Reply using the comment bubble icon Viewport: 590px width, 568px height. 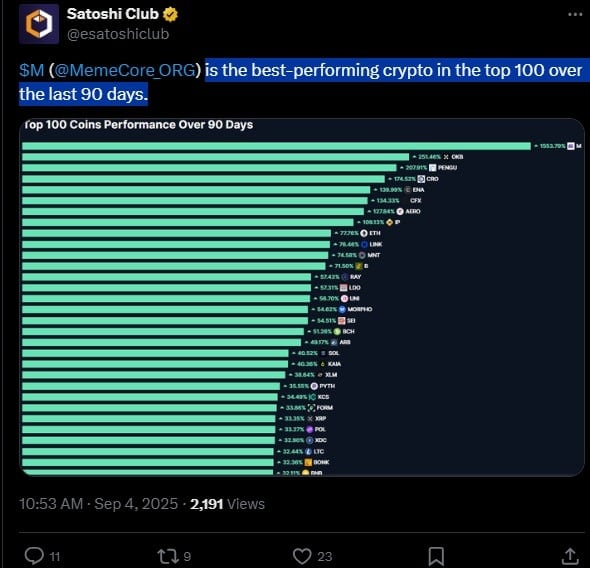click(x=34, y=556)
